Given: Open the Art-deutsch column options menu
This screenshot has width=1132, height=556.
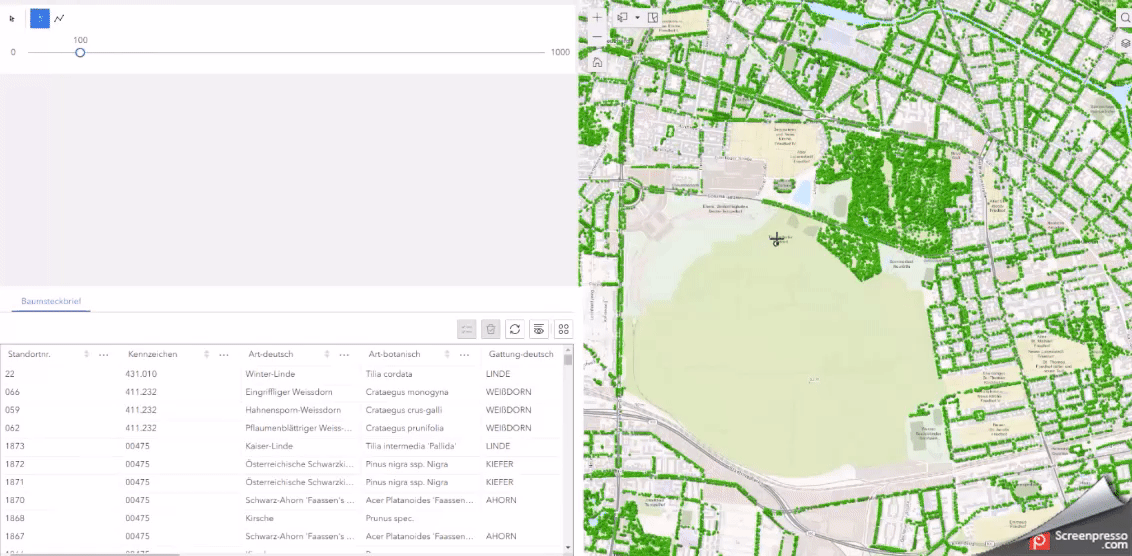Looking at the screenshot, I should click(x=344, y=355).
